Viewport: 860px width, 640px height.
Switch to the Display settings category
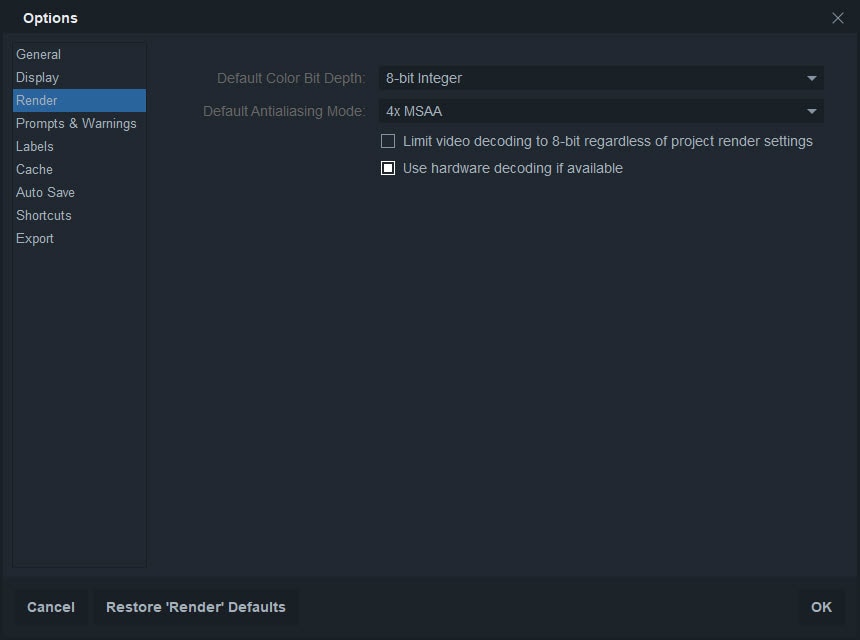click(37, 77)
